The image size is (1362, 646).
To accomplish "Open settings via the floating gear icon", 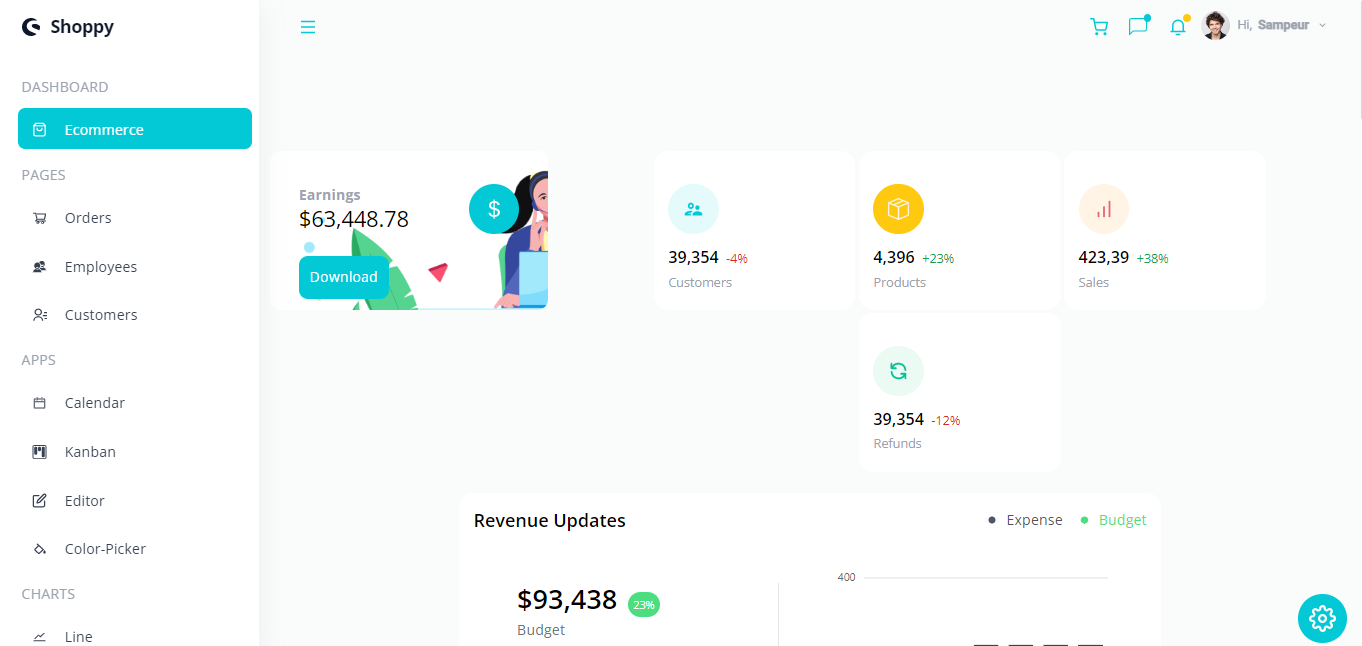I will click(x=1322, y=618).
